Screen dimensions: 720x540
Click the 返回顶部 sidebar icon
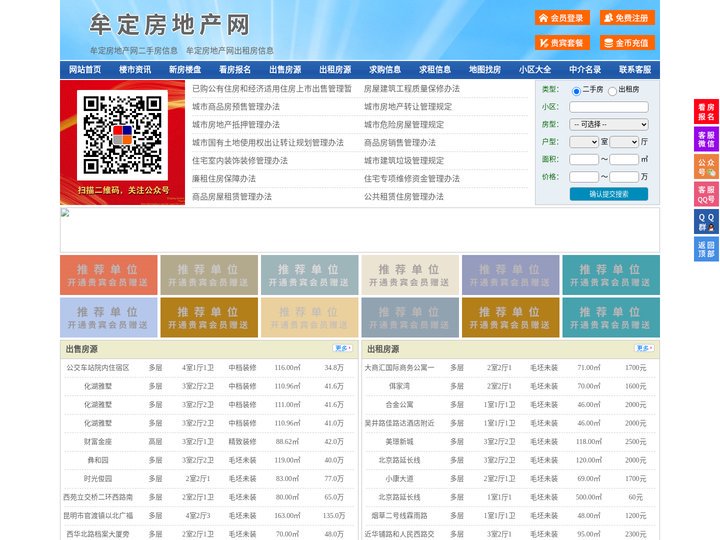click(x=706, y=249)
